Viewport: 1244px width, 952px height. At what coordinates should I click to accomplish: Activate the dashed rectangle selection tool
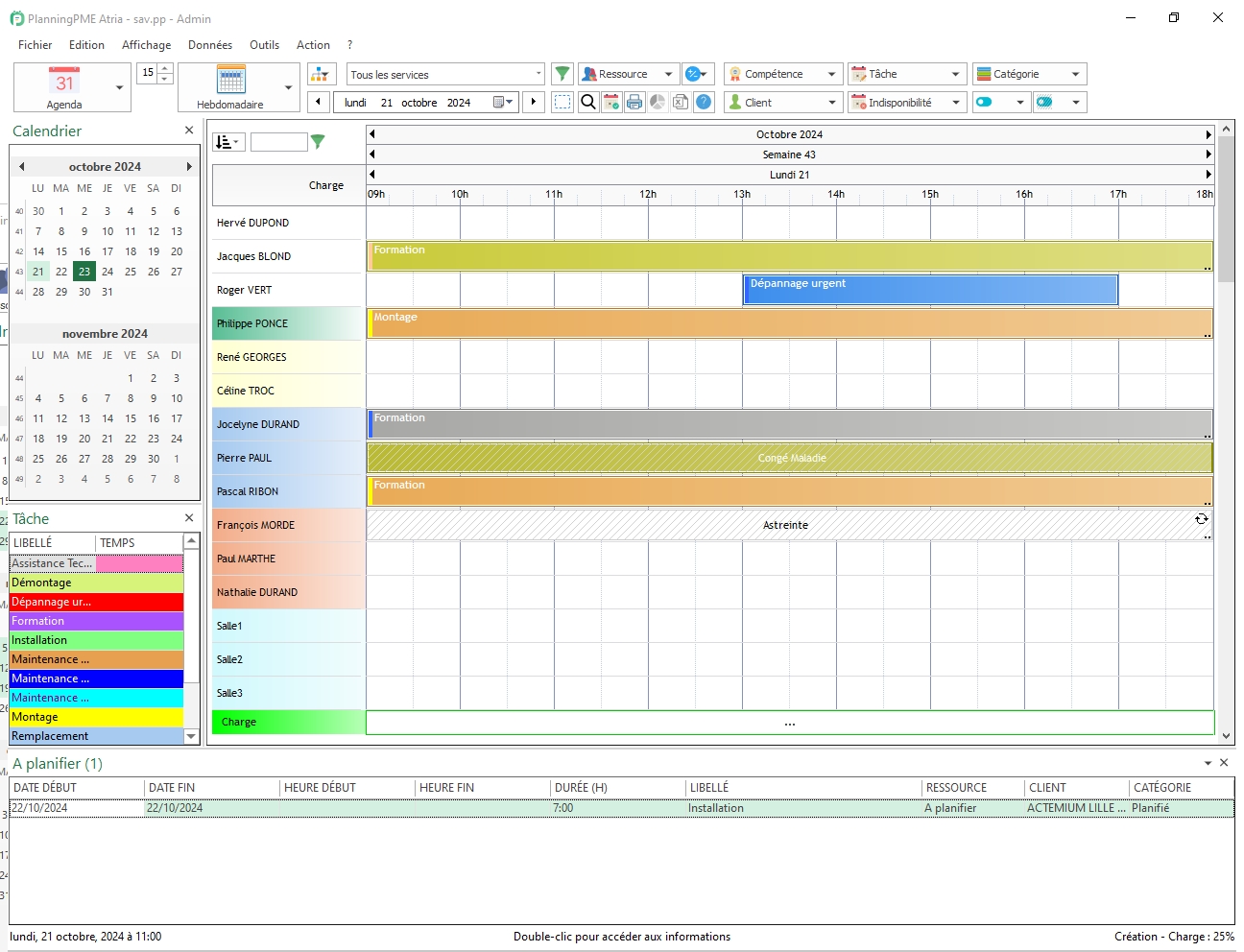tap(562, 102)
